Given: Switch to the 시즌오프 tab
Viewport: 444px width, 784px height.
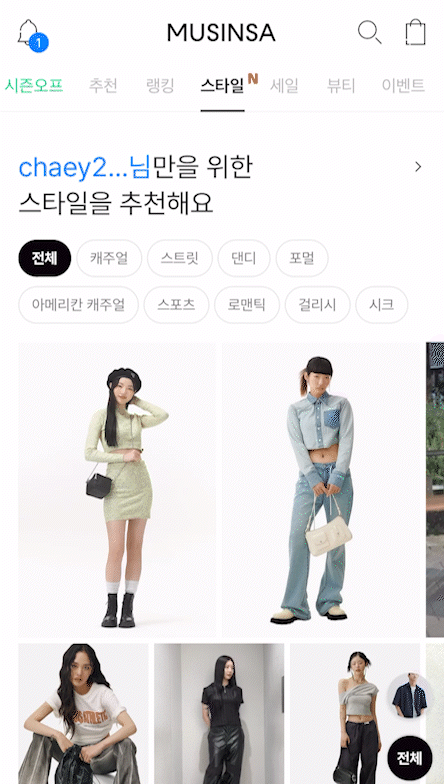Looking at the screenshot, I should pyautogui.click(x=34, y=86).
